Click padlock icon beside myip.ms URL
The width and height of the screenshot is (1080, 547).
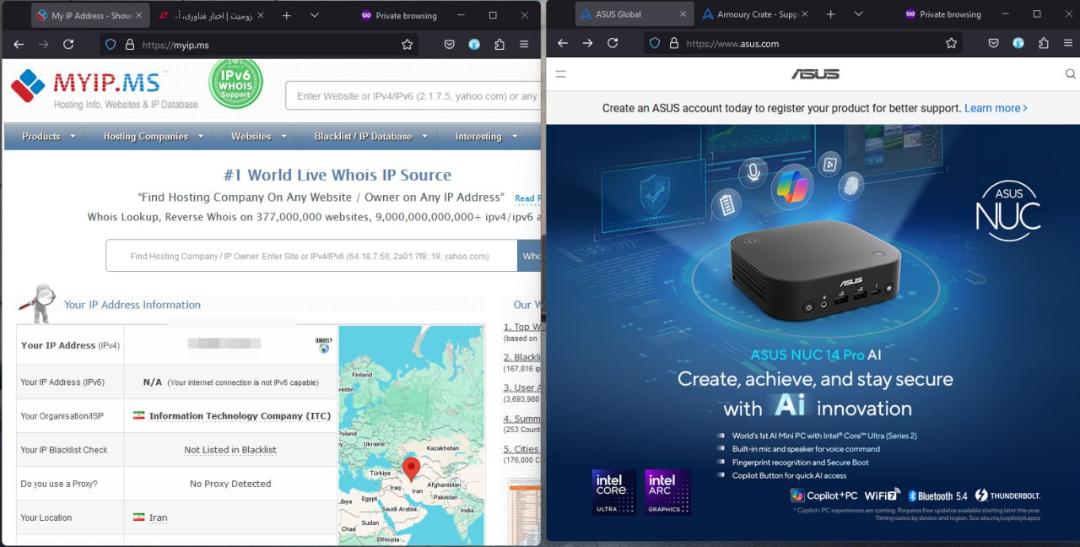(129, 44)
